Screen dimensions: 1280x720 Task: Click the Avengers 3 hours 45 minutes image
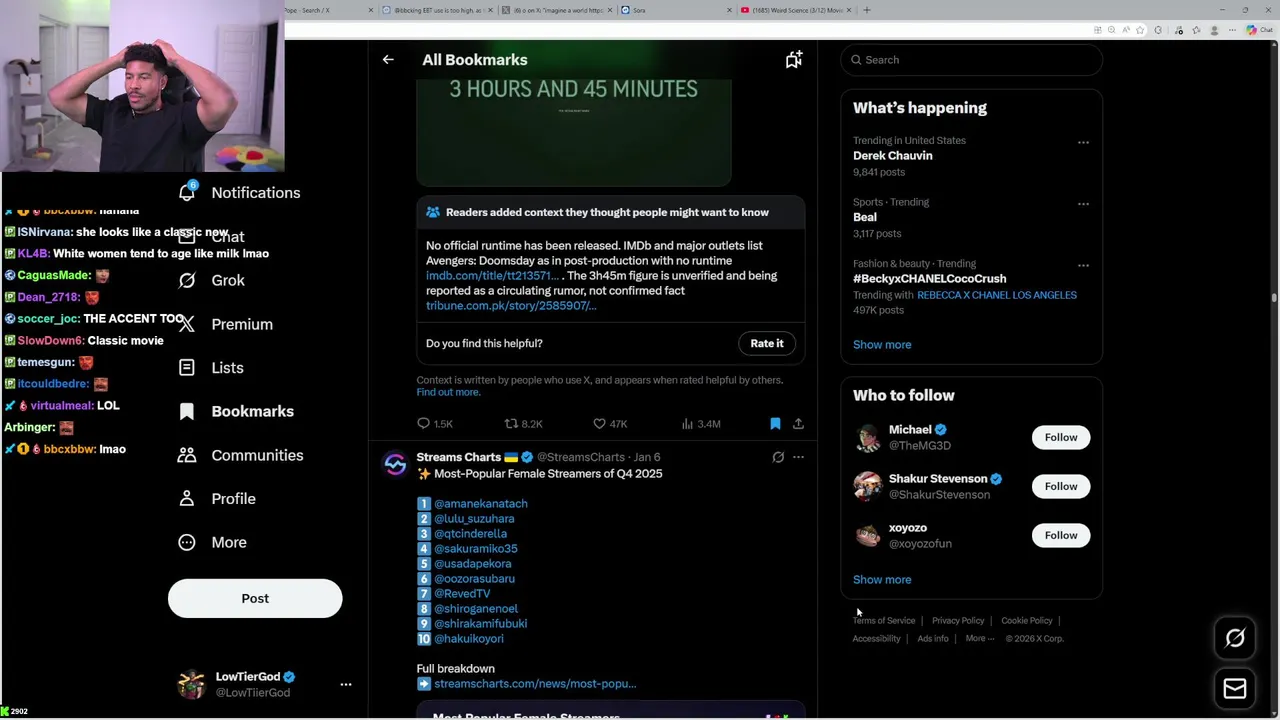tap(573, 131)
